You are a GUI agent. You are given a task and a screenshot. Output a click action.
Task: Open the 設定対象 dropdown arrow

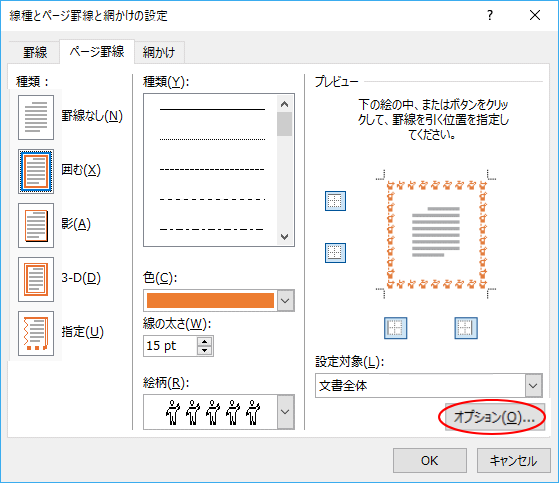pos(533,385)
